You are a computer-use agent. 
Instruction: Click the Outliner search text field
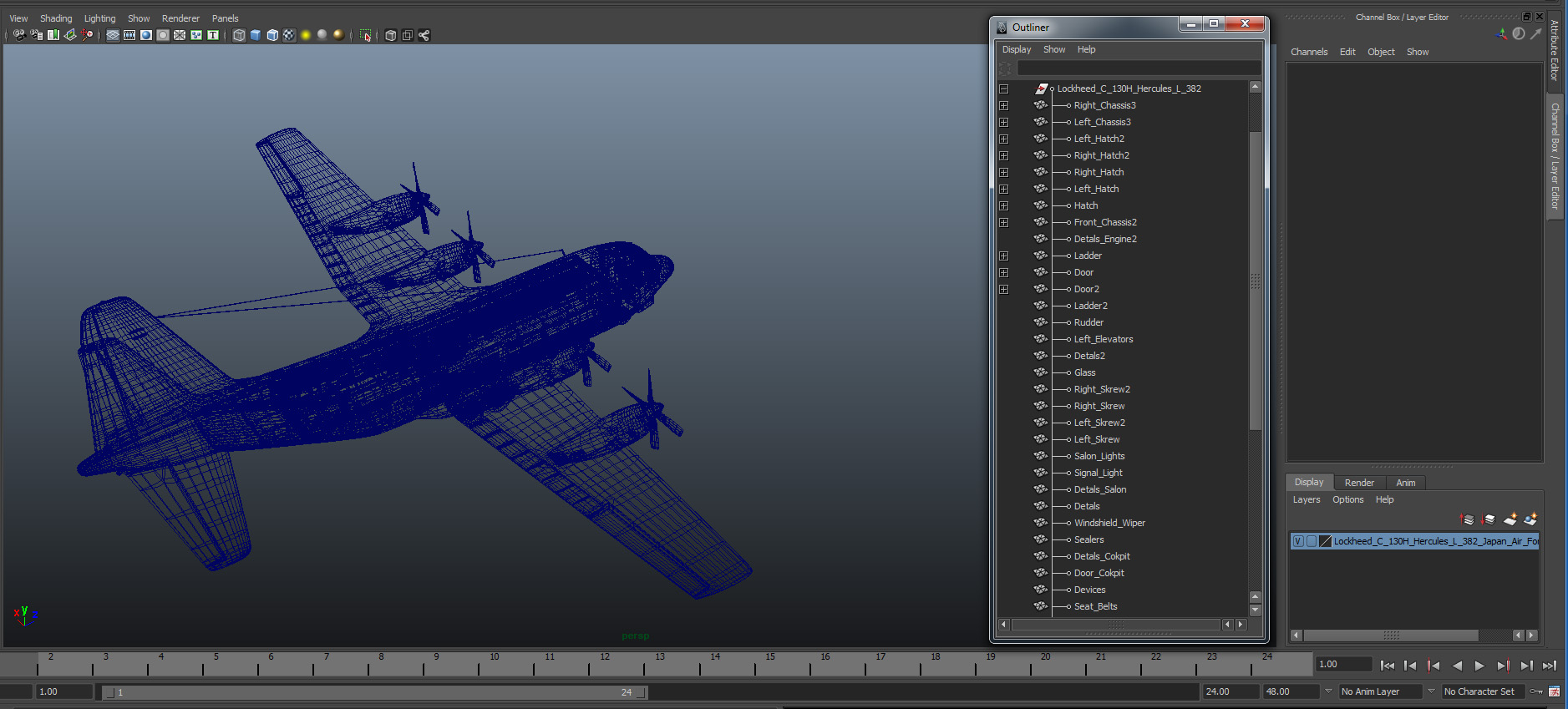click(1139, 68)
